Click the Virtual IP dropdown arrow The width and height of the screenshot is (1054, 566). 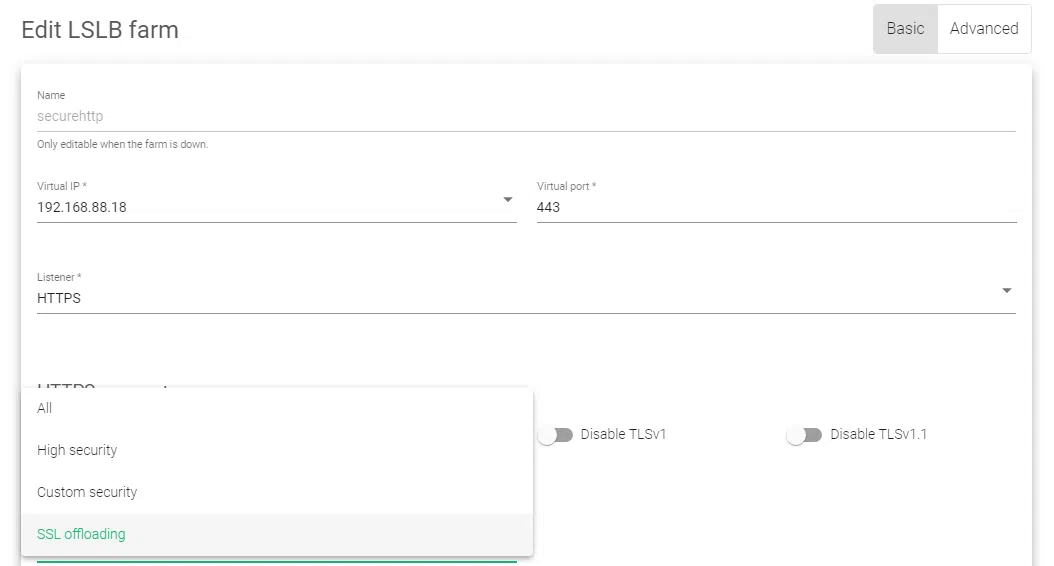tap(508, 200)
